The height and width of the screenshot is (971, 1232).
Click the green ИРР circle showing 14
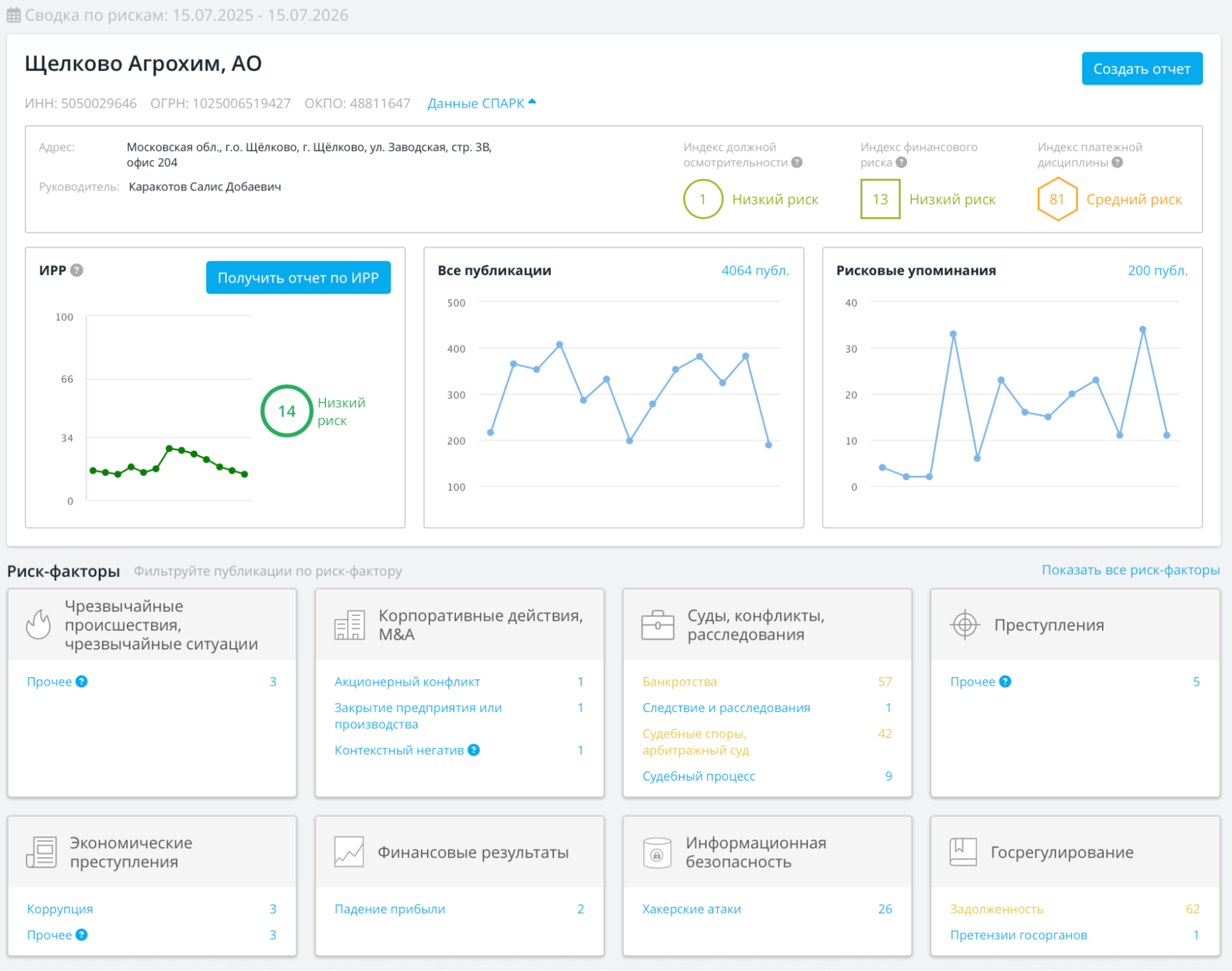(x=287, y=411)
